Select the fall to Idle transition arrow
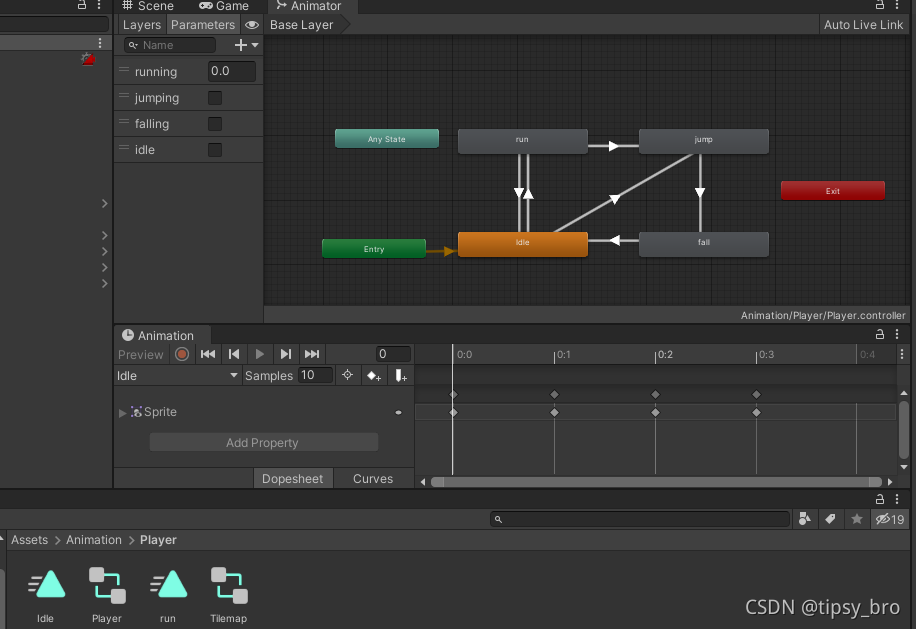This screenshot has height=629, width=916. 614,240
